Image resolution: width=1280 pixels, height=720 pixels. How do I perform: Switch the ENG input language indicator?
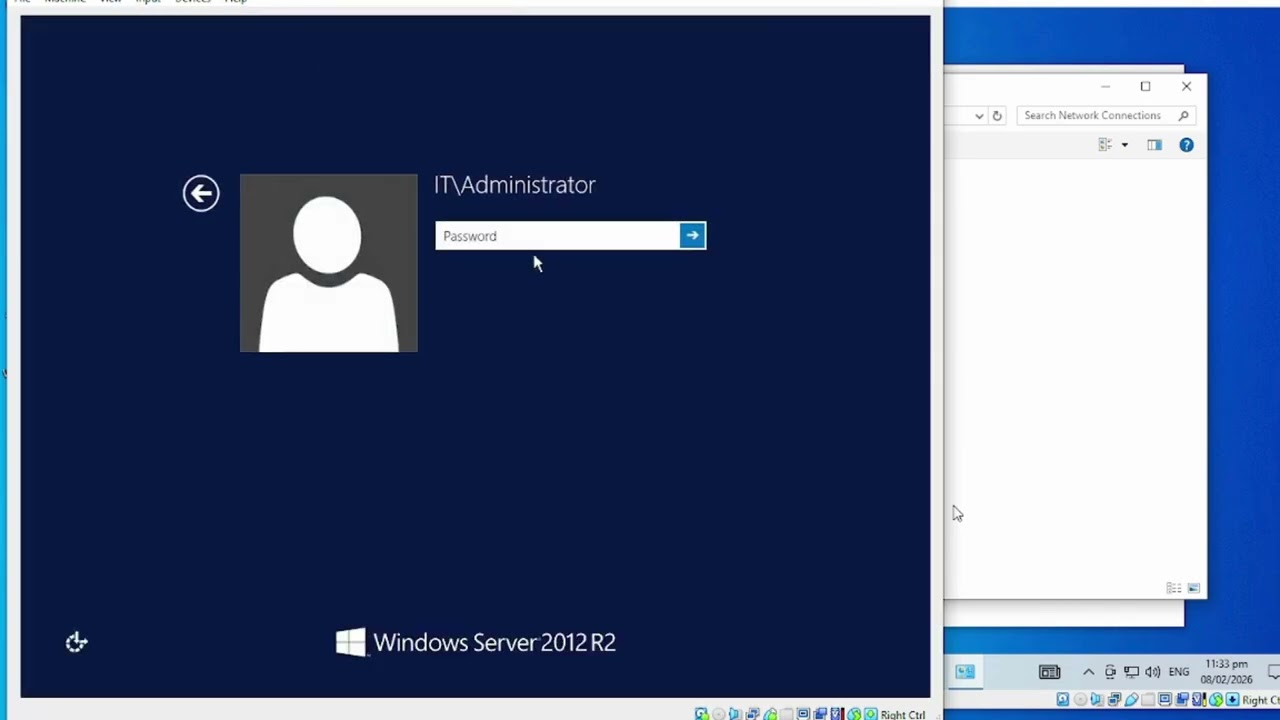click(x=1179, y=672)
